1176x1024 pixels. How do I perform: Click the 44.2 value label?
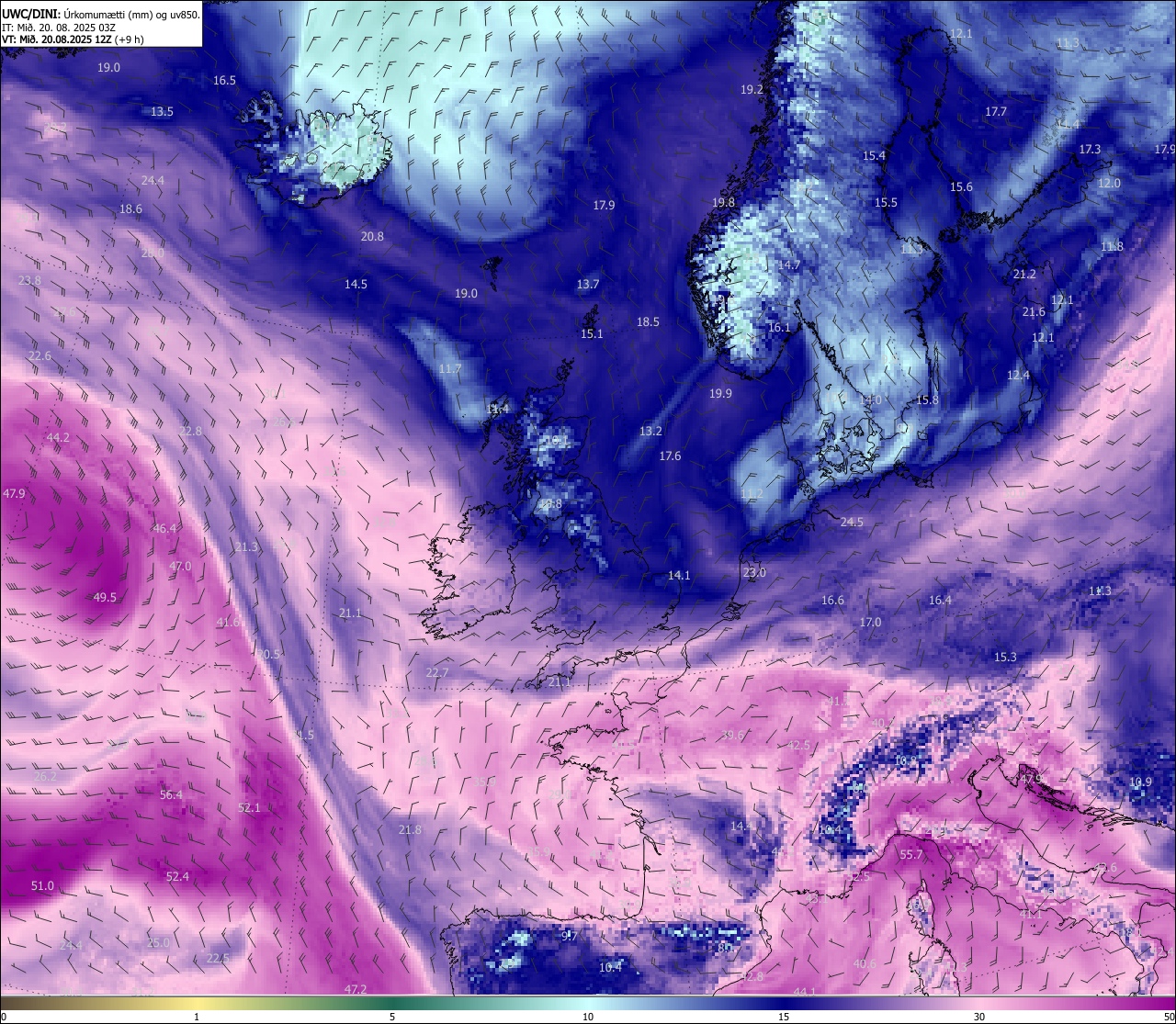coord(58,438)
